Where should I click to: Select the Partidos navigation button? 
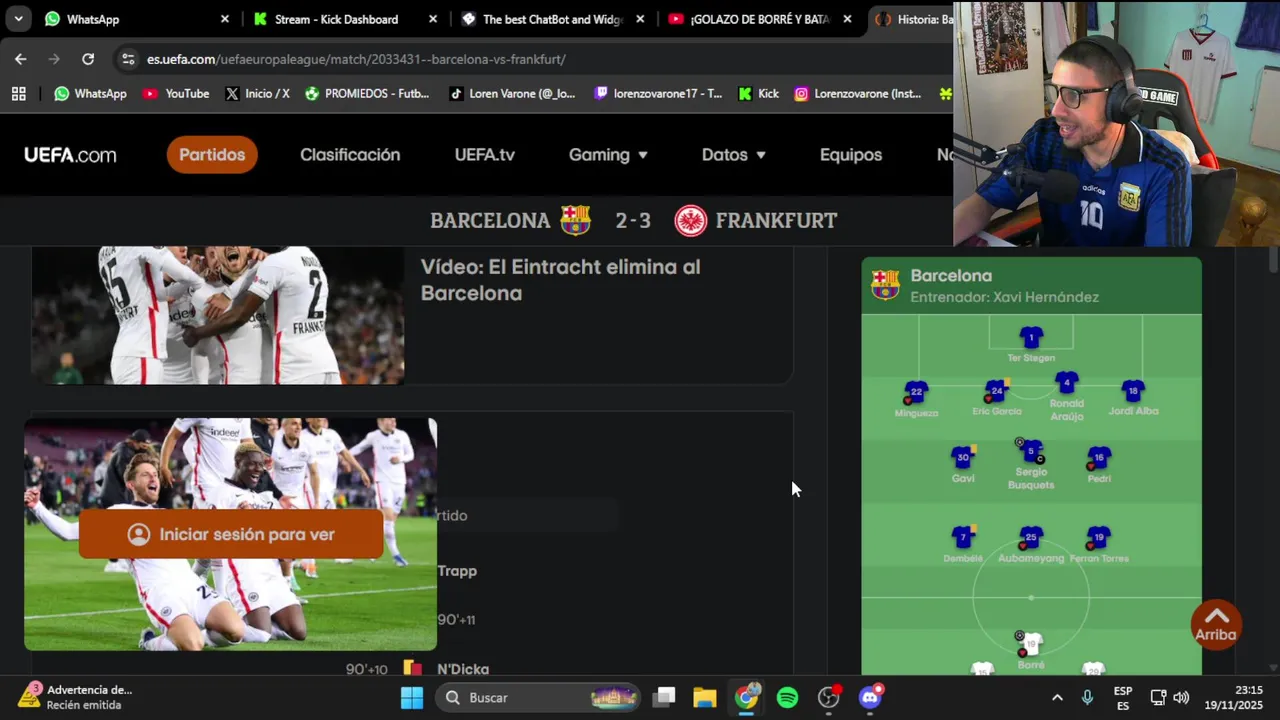(212, 155)
